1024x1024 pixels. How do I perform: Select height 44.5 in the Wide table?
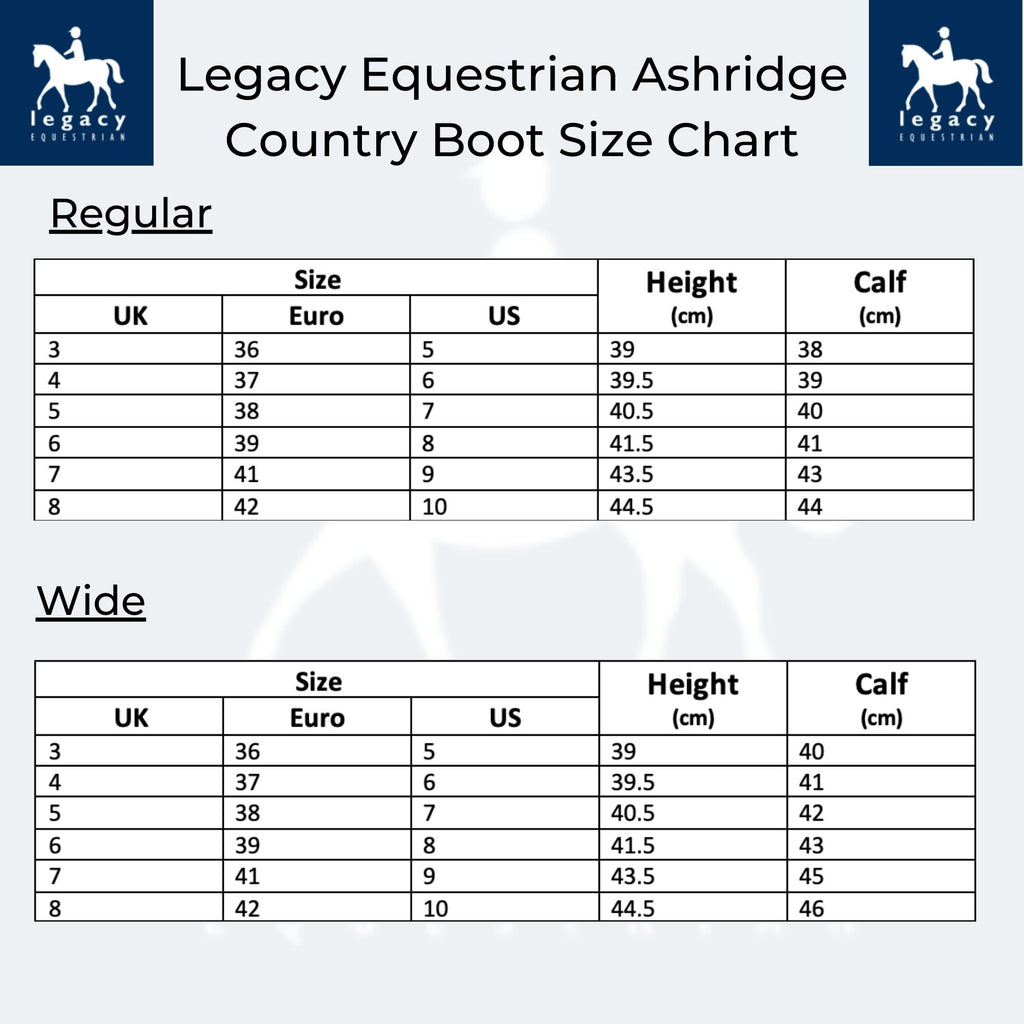click(633, 909)
